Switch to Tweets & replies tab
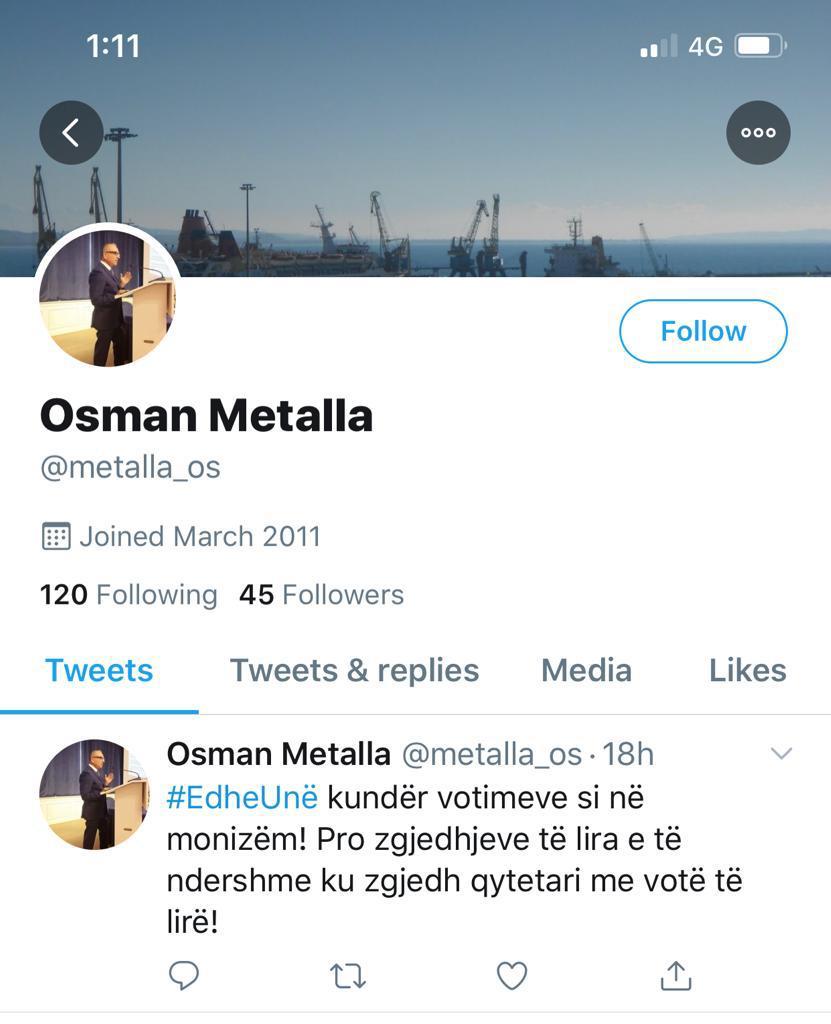The height and width of the screenshot is (1024, 831). click(x=354, y=670)
